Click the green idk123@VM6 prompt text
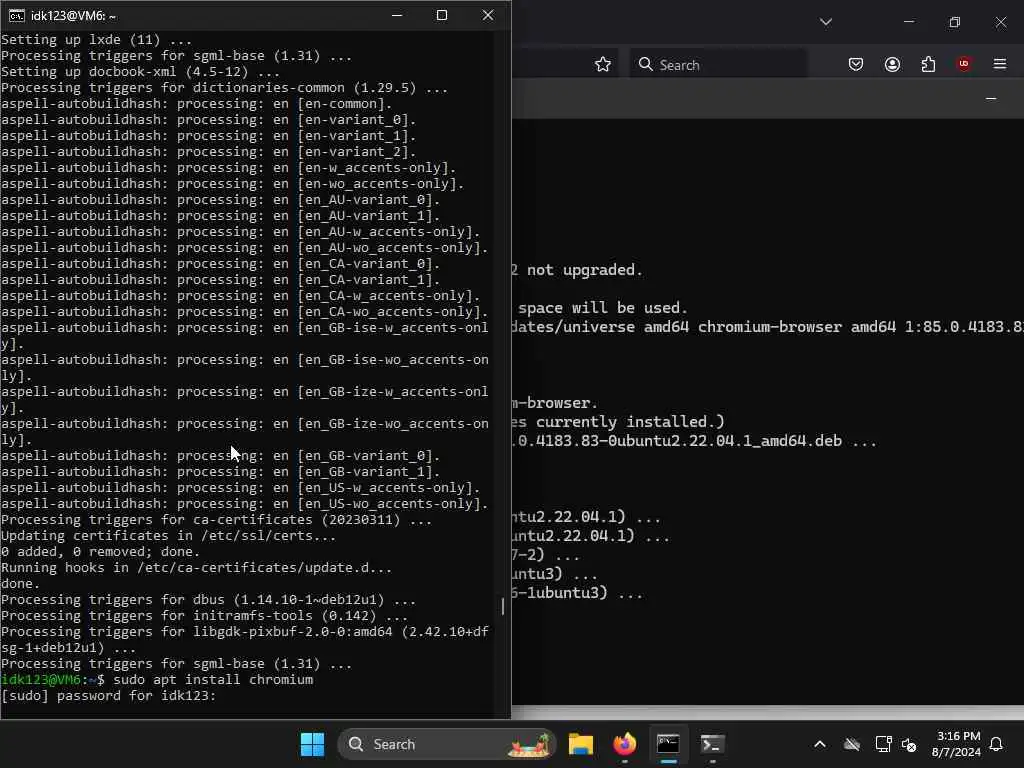The width and height of the screenshot is (1024, 768). 43,680
